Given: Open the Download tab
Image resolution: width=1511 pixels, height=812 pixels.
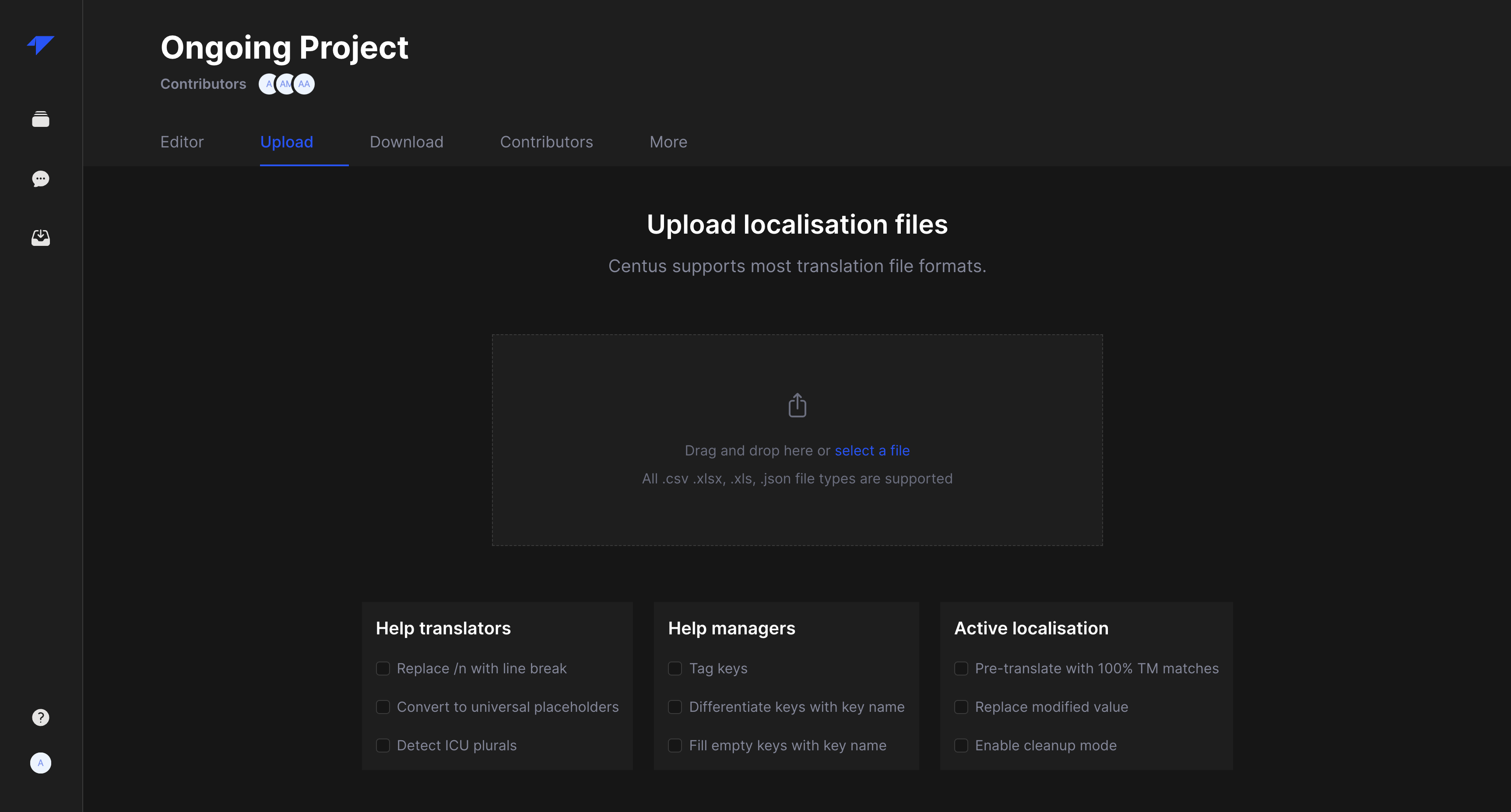Looking at the screenshot, I should (x=407, y=142).
